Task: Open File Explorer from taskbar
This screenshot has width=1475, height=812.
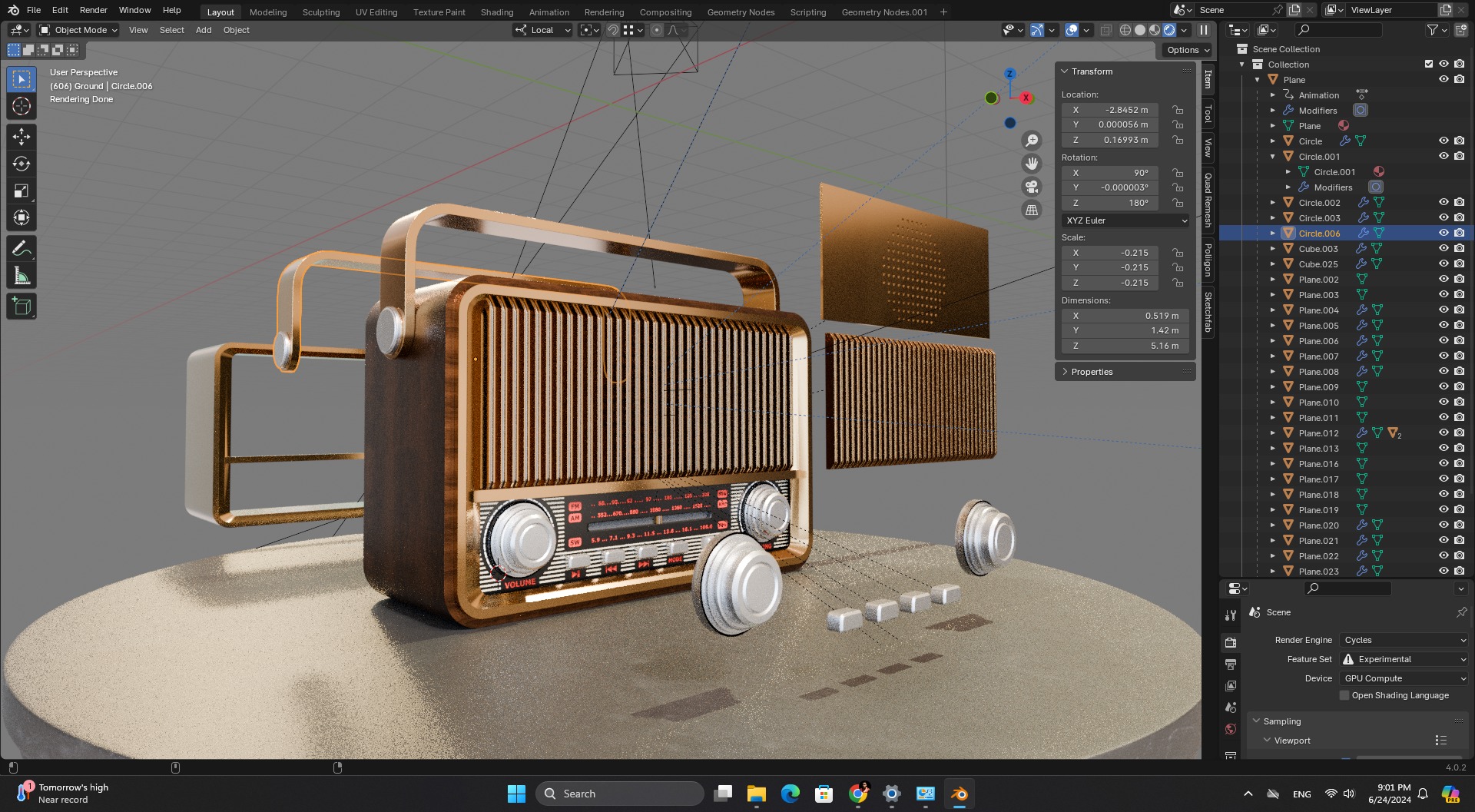Action: pyautogui.click(x=757, y=794)
